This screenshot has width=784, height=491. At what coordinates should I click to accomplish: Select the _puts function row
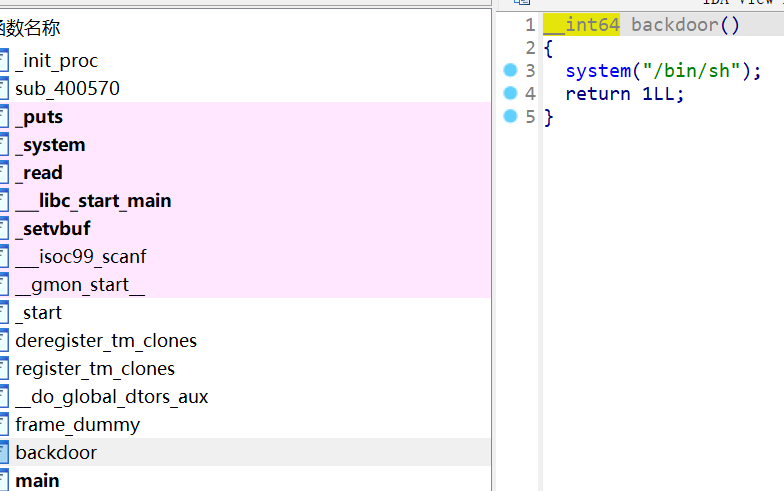coord(245,116)
